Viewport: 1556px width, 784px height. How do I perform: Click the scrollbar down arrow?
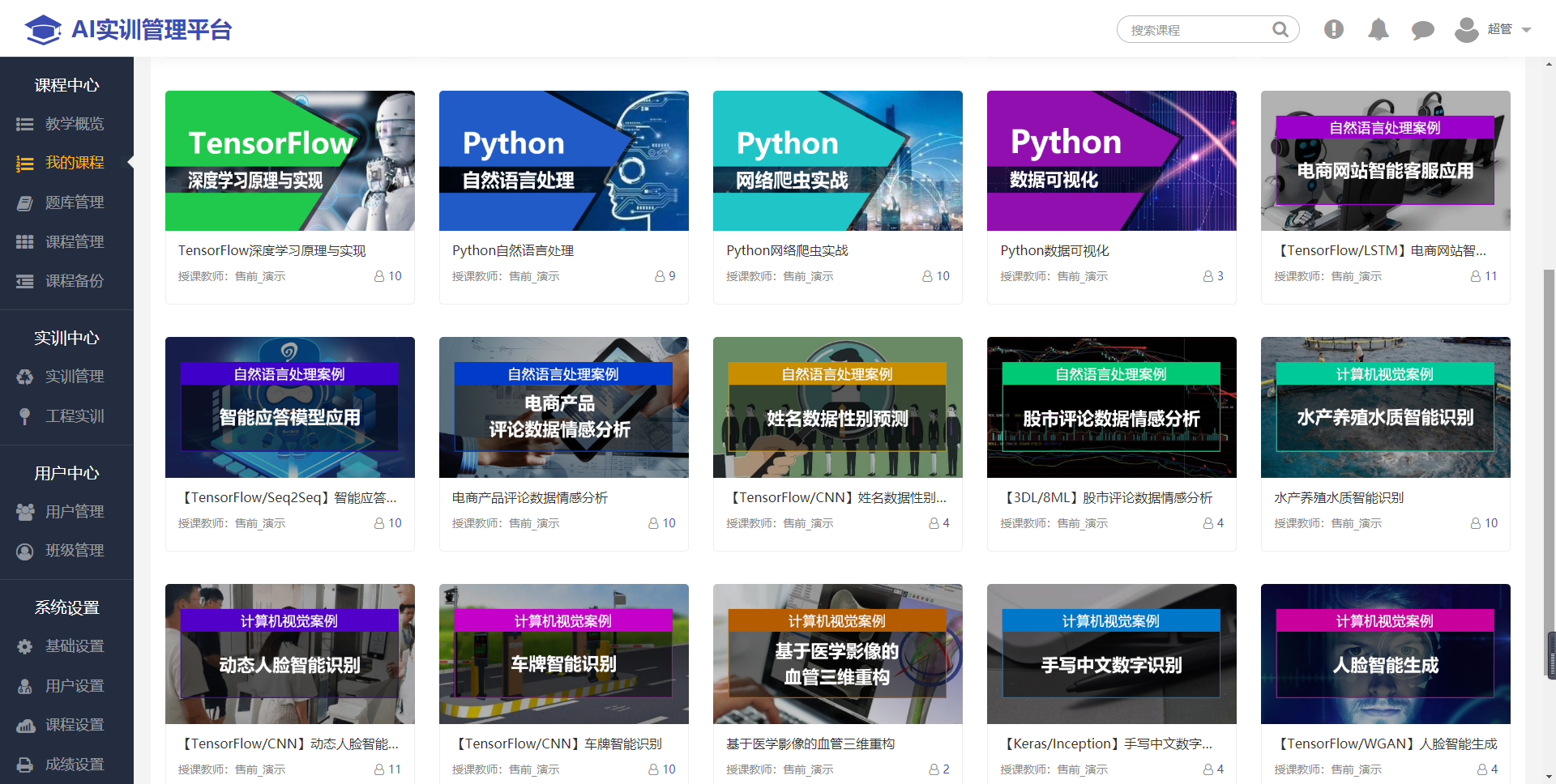pyautogui.click(x=1550, y=777)
